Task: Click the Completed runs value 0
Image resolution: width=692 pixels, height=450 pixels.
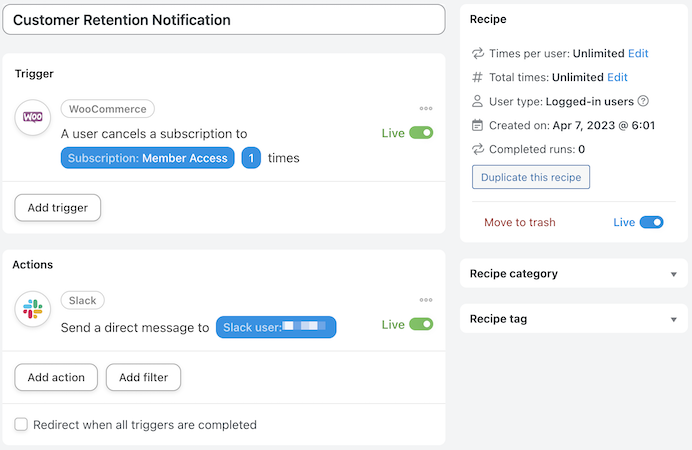Action: coord(582,149)
